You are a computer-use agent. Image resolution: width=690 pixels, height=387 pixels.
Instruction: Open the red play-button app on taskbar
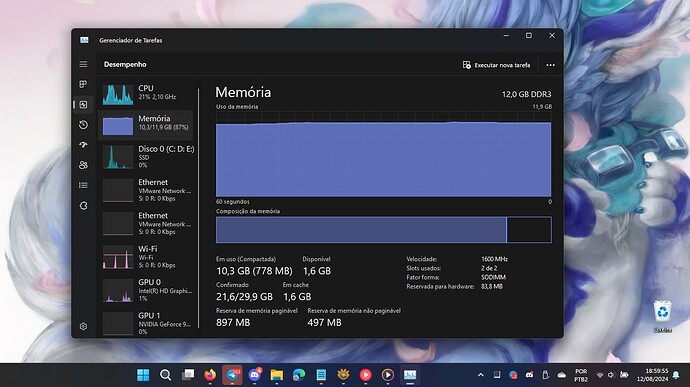[365, 375]
